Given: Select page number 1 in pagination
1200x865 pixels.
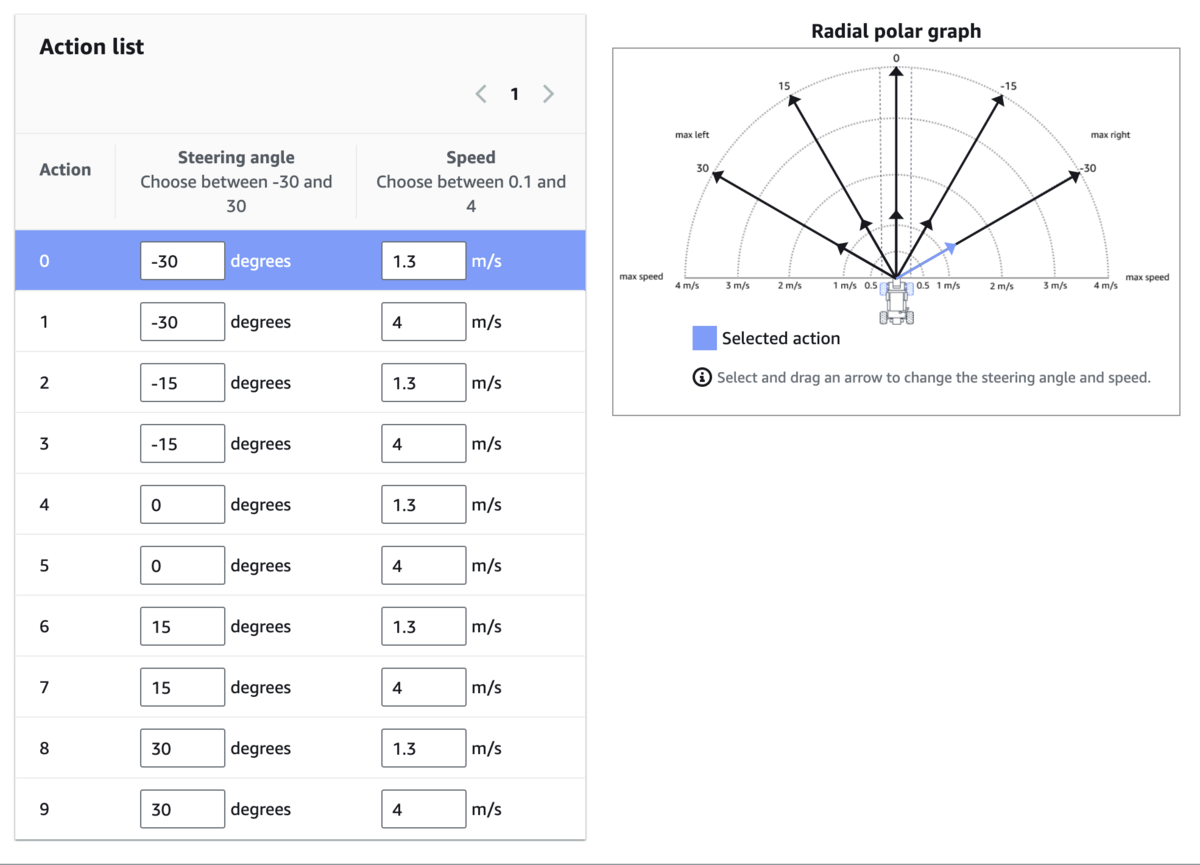Looking at the screenshot, I should click(x=514, y=94).
